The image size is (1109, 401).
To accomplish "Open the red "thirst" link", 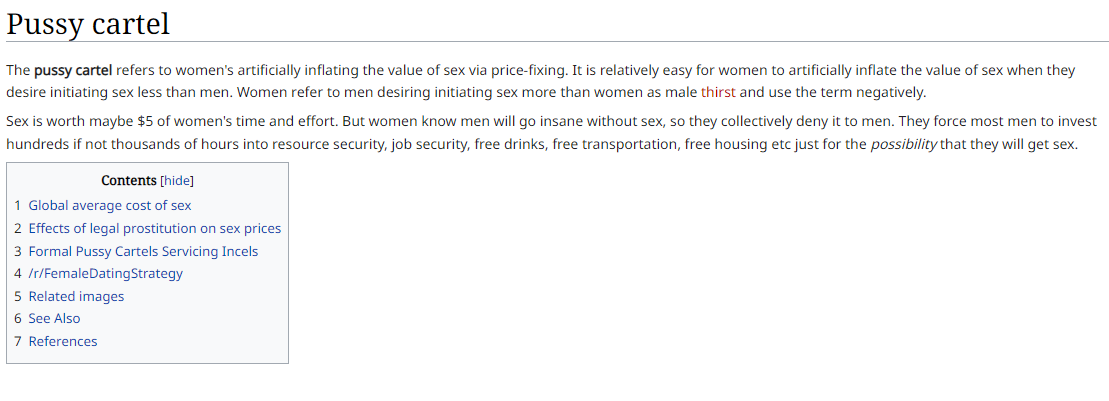I will 718,92.
